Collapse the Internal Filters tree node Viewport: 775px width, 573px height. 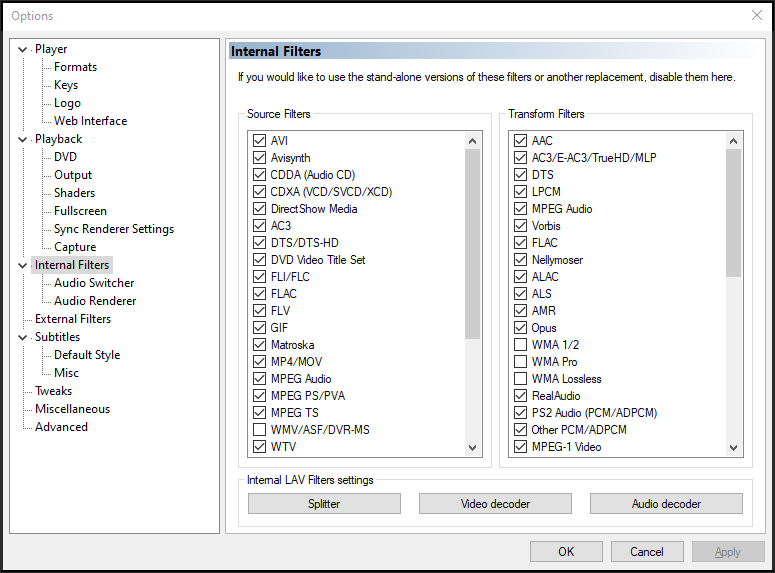point(23,265)
